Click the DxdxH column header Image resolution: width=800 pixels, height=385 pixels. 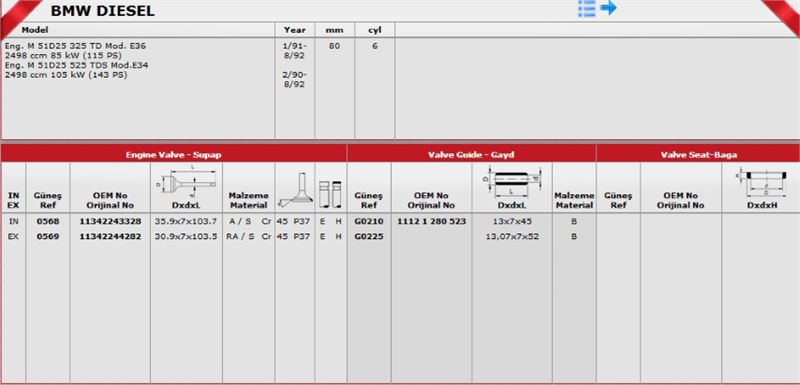pyautogui.click(x=762, y=205)
